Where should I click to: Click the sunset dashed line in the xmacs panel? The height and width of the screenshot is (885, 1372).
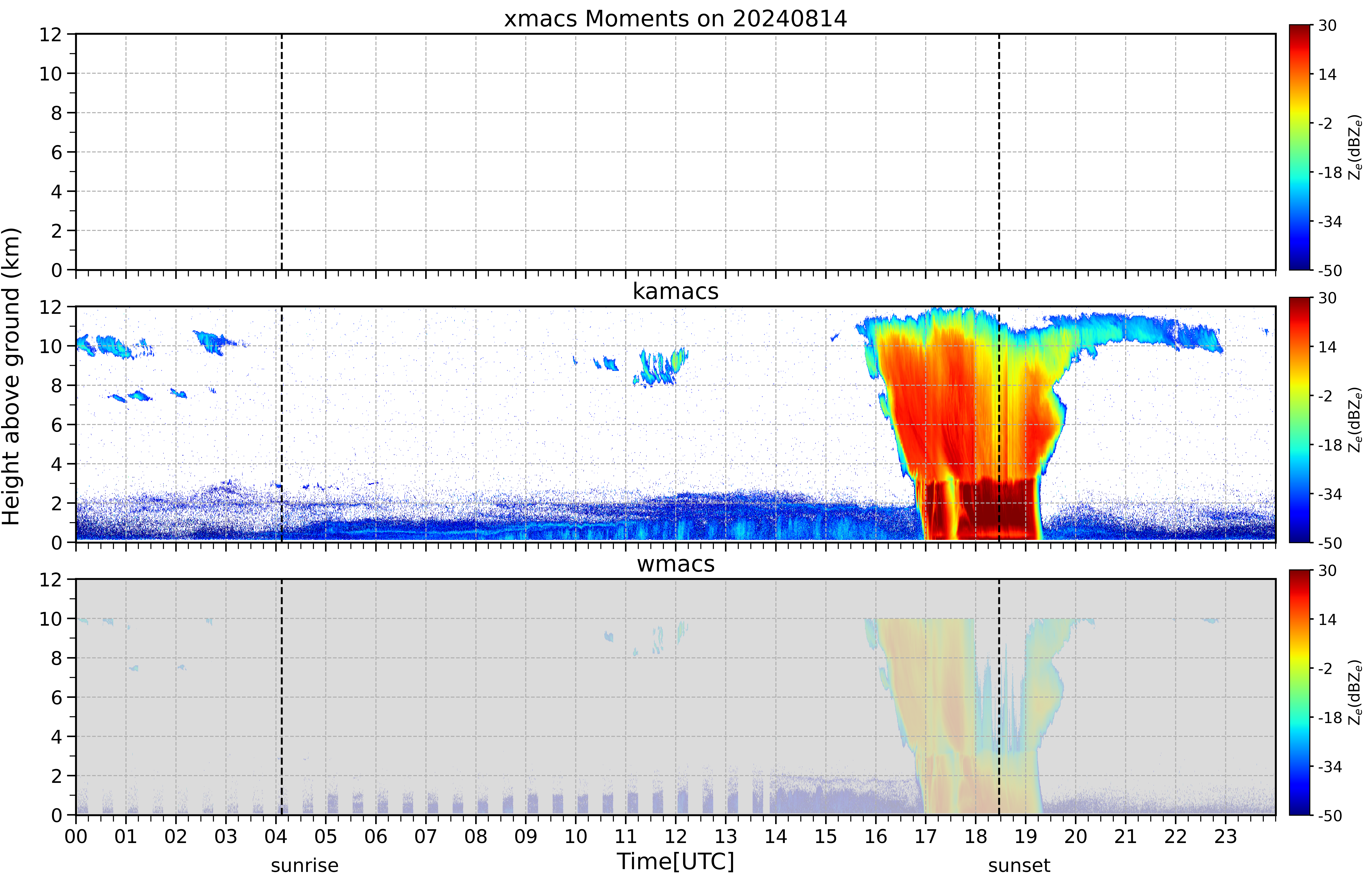pyautogui.click(x=999, y=152)
